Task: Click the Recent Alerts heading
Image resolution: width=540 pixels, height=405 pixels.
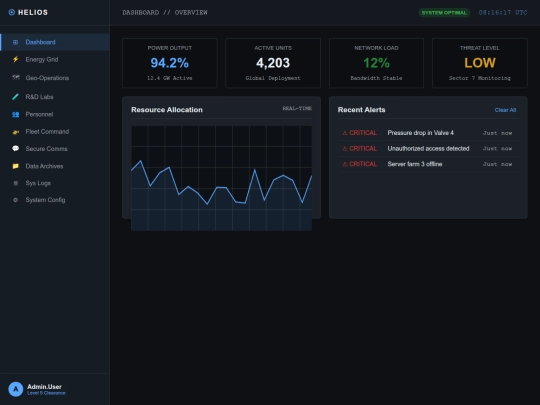Action: (361, 110)
